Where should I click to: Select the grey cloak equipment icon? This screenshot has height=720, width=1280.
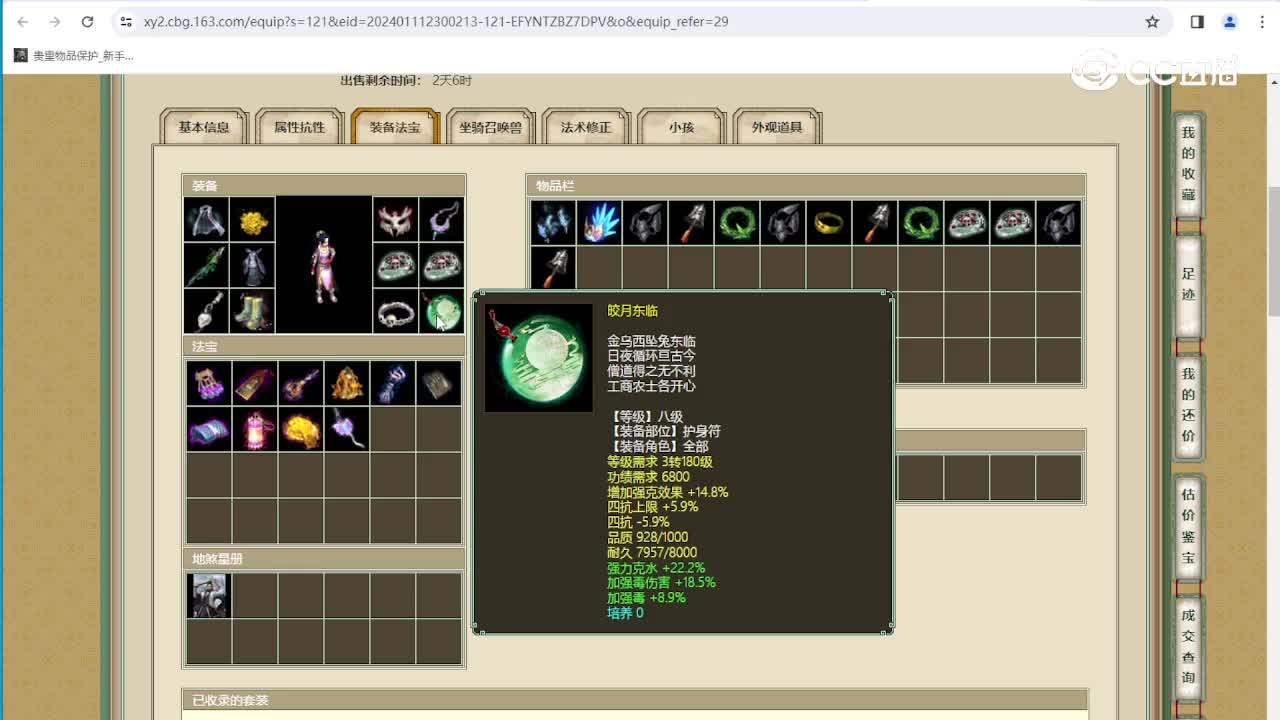206,219
